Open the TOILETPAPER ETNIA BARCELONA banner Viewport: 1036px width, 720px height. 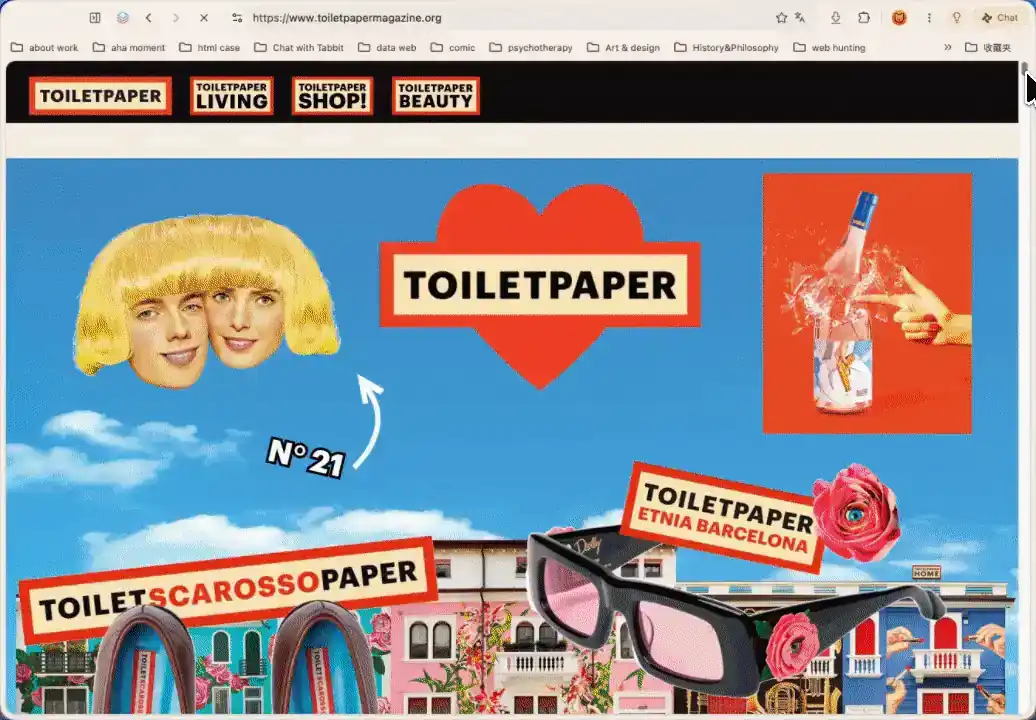click(x=725, y=517)
